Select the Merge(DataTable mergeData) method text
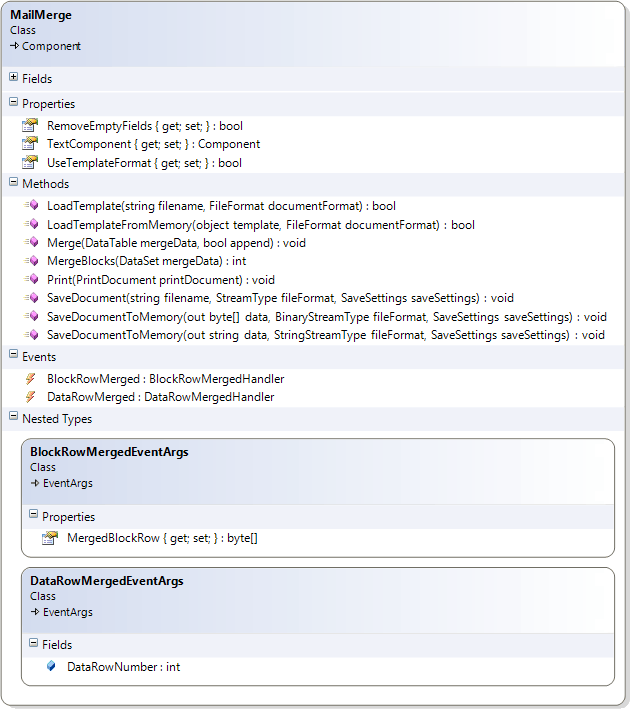This screenshot has height=709, width=630. pyautogui.click(x=176, y=243)
